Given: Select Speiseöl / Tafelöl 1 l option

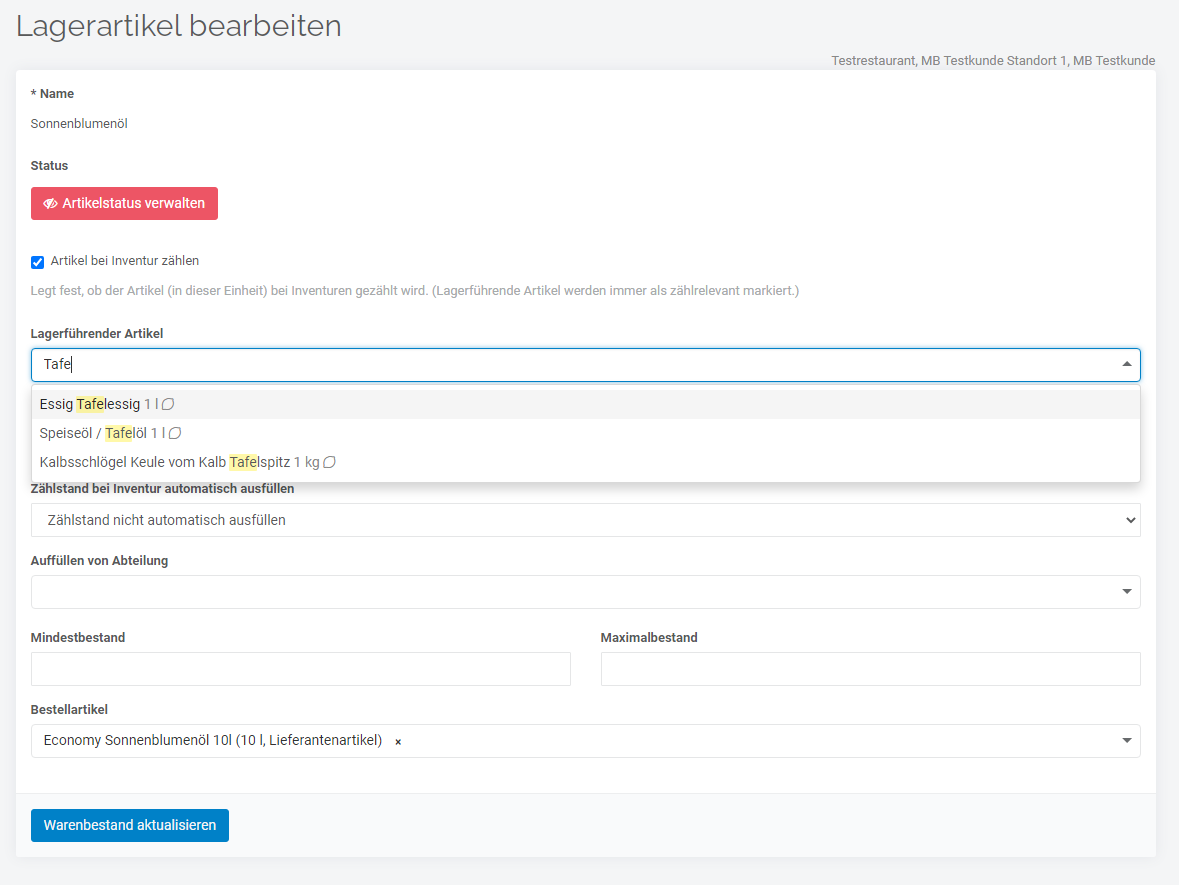Looking at the screenshot, I should pos(586,433).
